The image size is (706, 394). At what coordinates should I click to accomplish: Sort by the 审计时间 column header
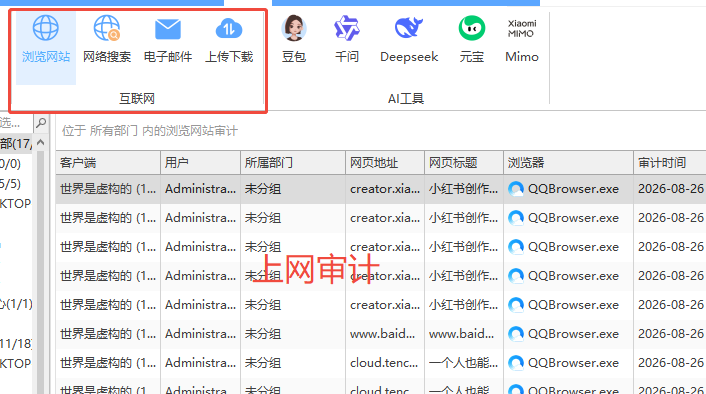click(670, 163)
